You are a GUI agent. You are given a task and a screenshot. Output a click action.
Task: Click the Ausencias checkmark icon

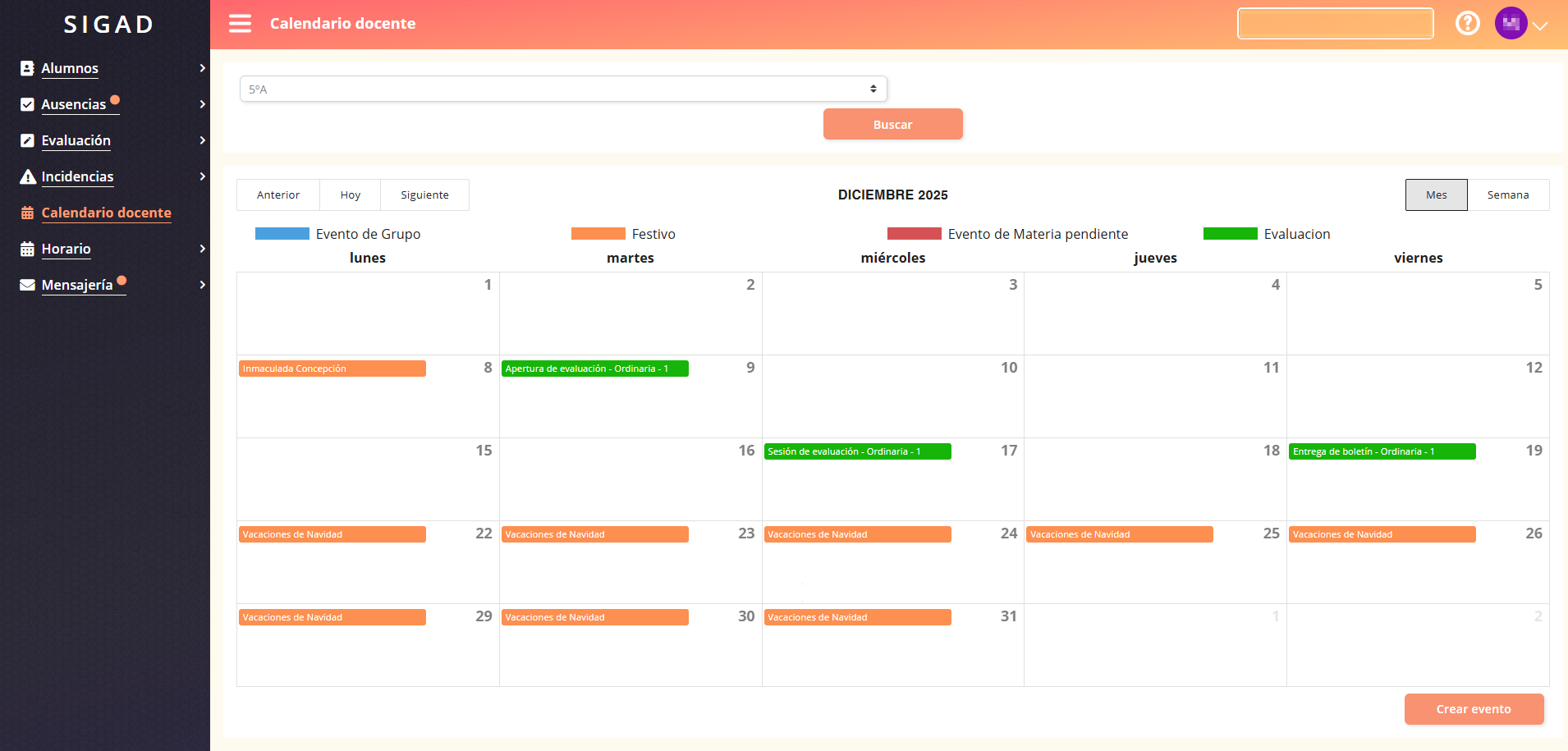tap(27, 105)
